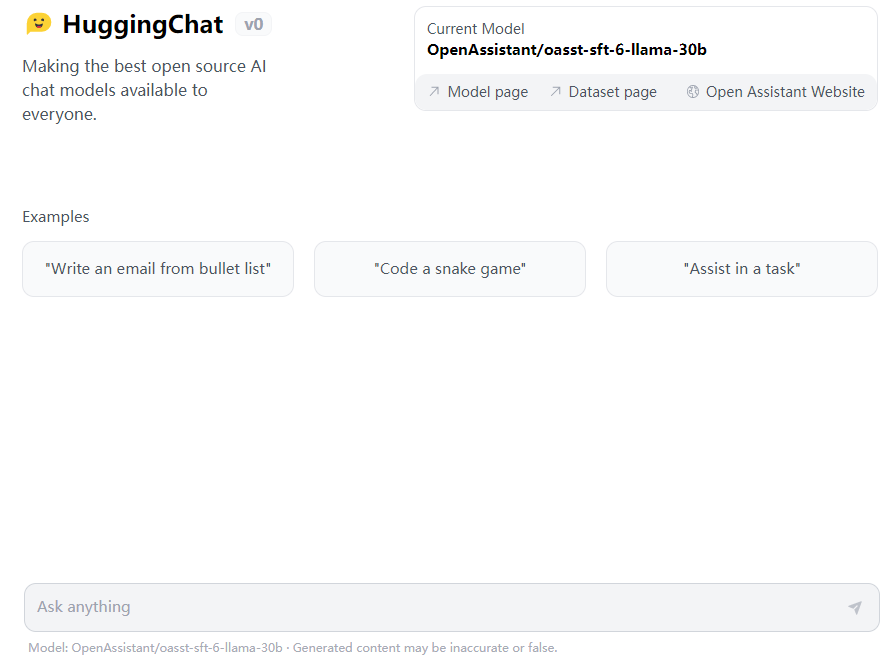Viewport: 892px width, 658px height.
Task: Click the paper plane send icon
Action: click(x=855, y=607)
